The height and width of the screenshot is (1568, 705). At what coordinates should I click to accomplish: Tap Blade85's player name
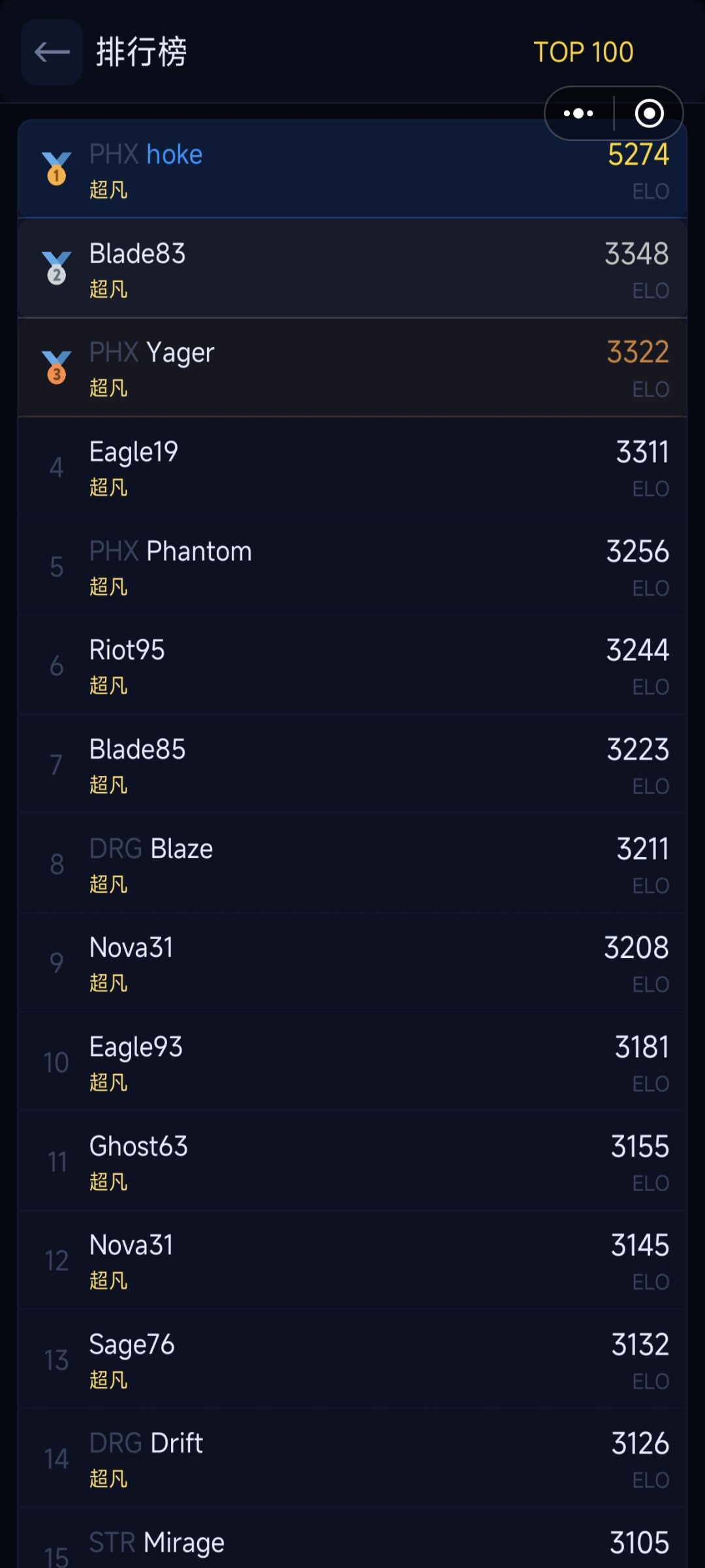(x=138, y=750)
